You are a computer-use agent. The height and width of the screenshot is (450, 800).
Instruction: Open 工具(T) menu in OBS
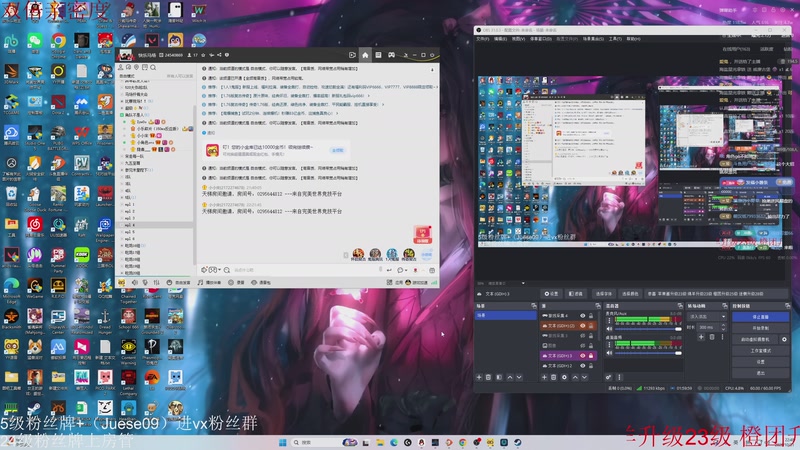tap(615, 39)
